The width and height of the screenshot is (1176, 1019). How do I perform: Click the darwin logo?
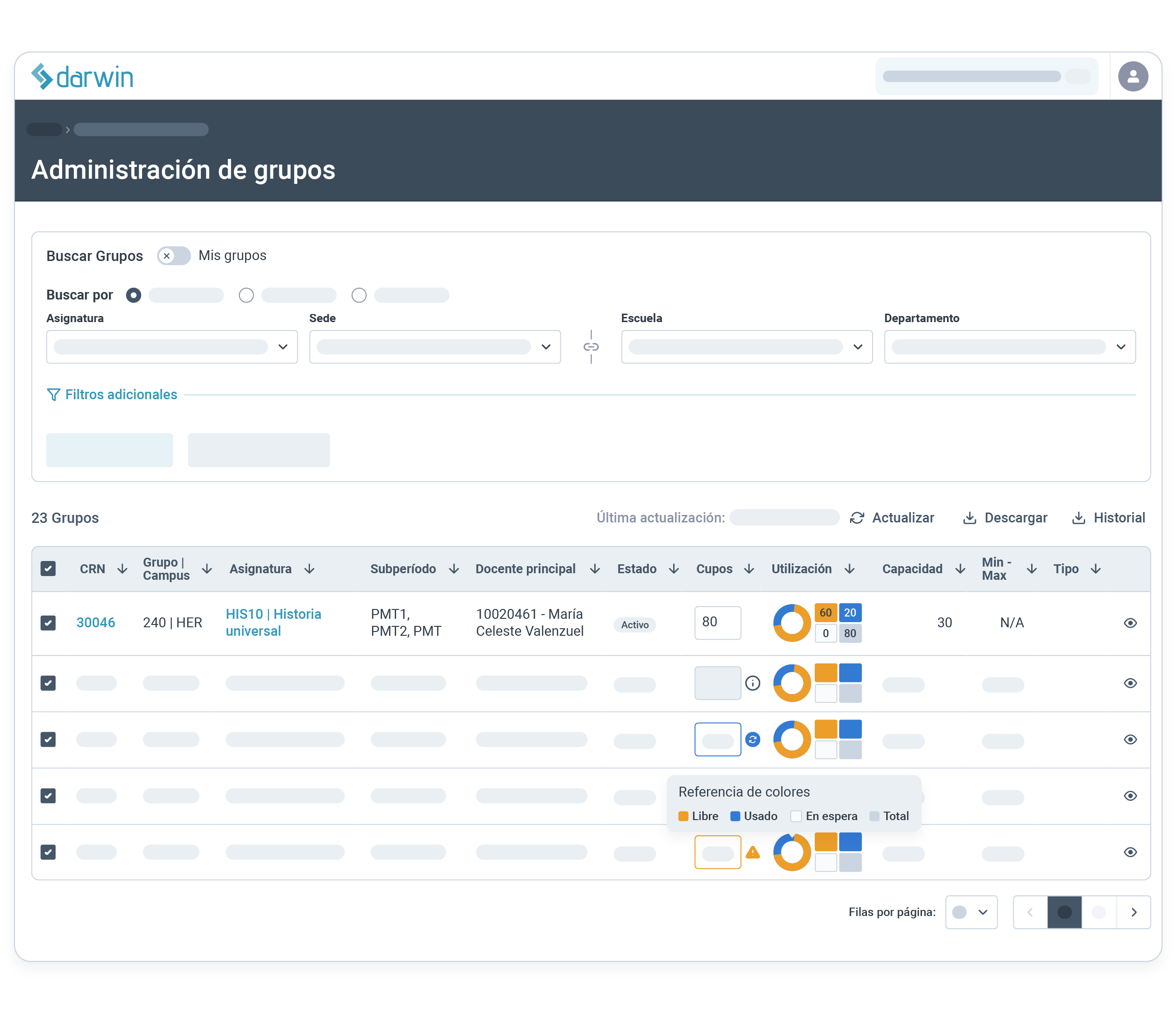[x=82, y=77]
